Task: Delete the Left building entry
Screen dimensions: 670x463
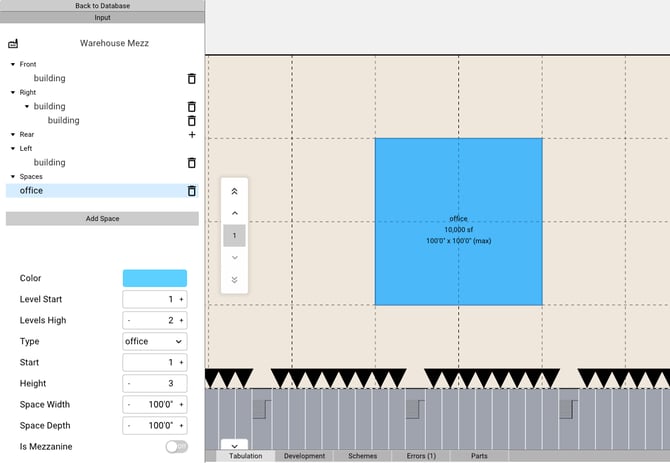Action: pyautogui.click(x=191, y=163)
